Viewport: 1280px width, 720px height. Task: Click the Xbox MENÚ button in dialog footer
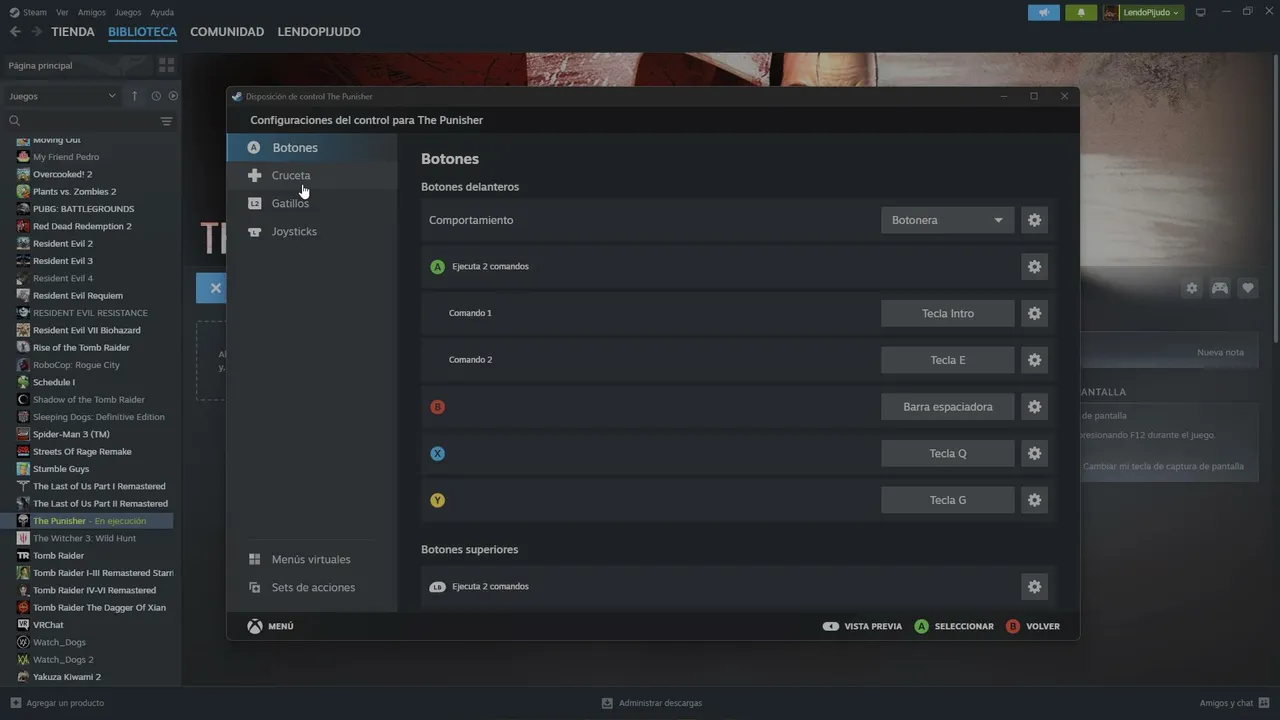point(270,626)
